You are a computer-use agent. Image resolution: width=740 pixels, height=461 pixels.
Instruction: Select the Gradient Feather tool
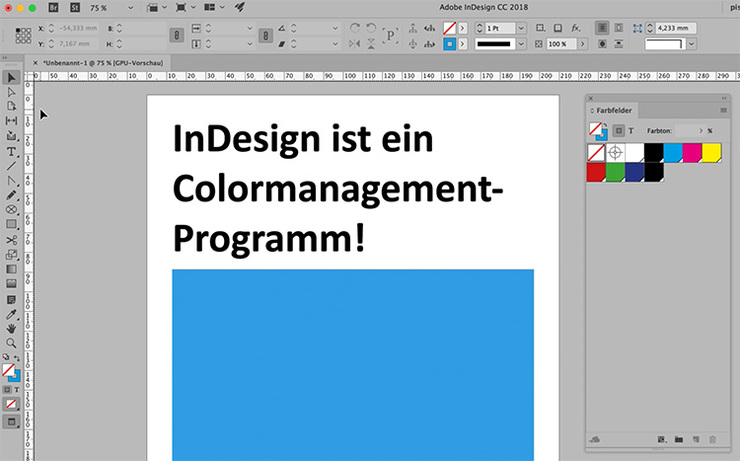pyautogui.click(x=11, y=284)
